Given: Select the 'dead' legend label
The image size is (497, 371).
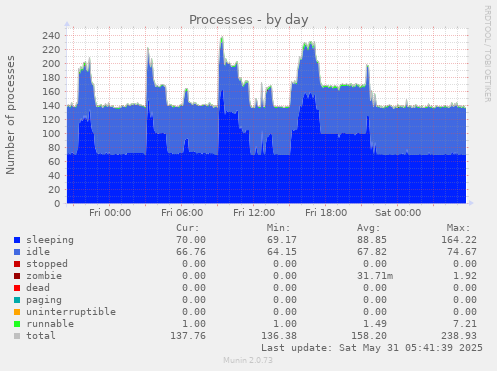Looking at the screenshot, I should [38, 288].
